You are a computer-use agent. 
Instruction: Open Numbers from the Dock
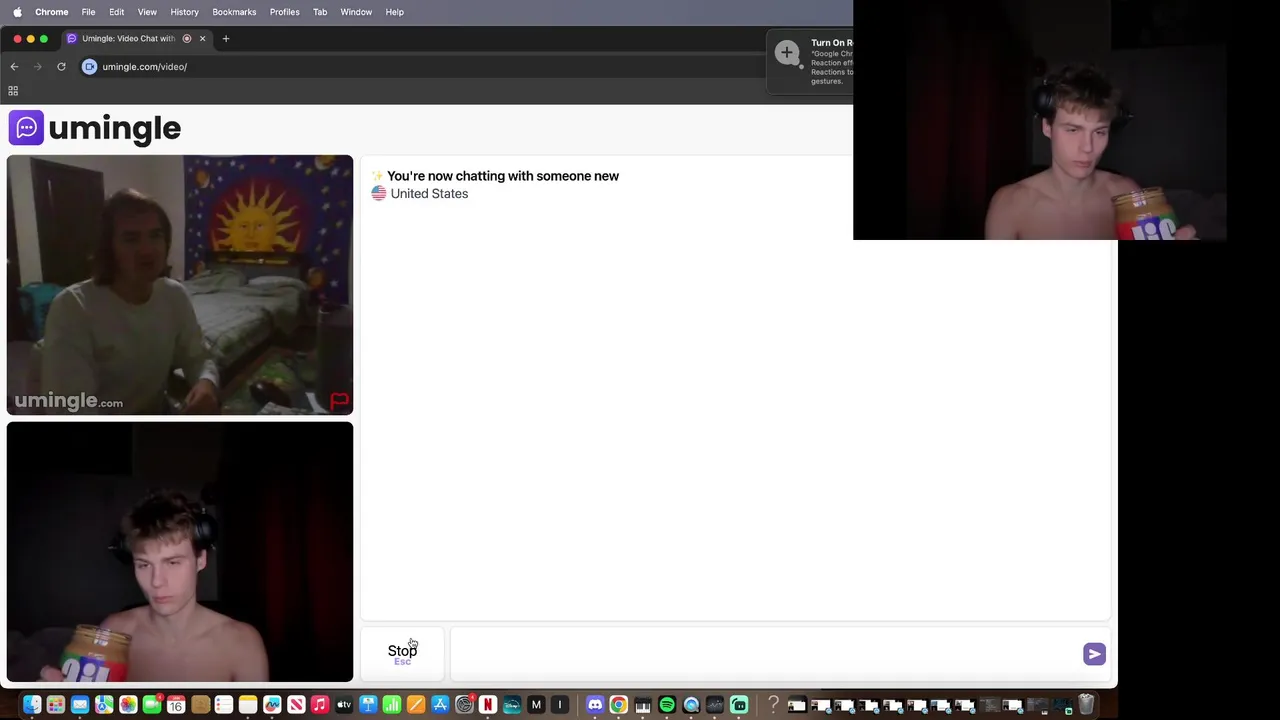coord(392,705)
